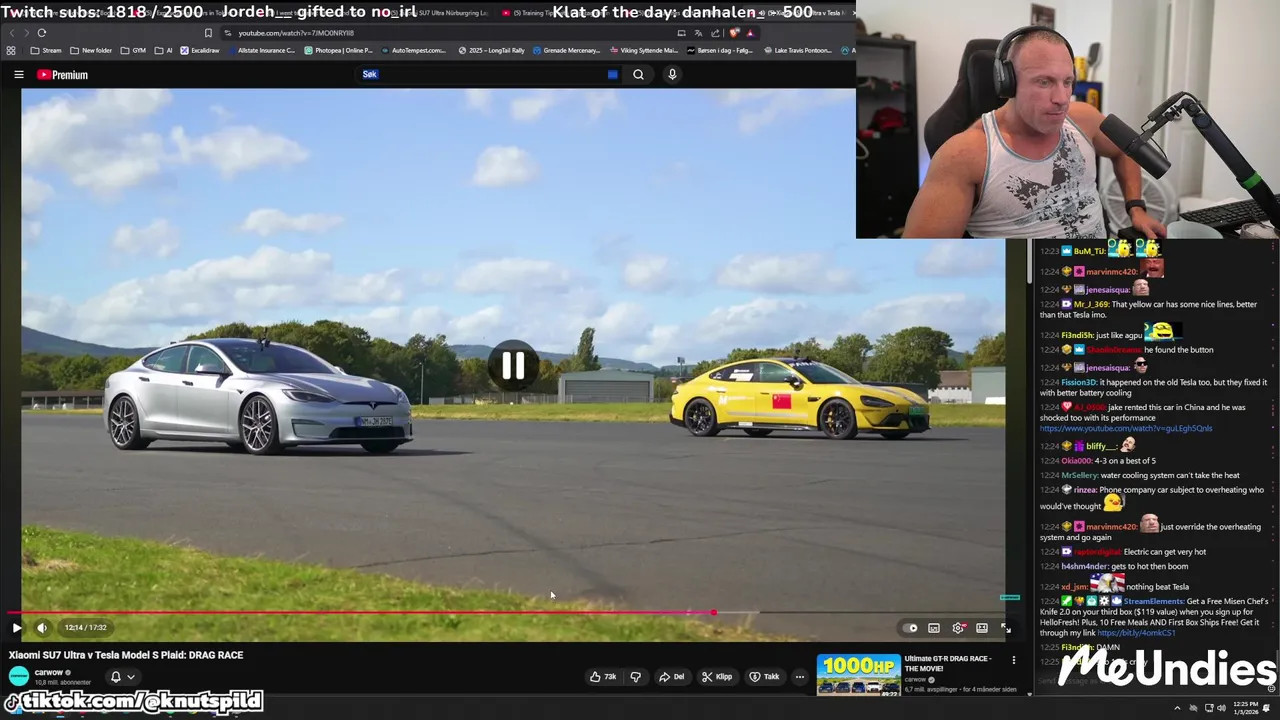This screenshot has height=720, width=1280.
Task: Like the video with 73k thumbs up
Action: (602, 677)
